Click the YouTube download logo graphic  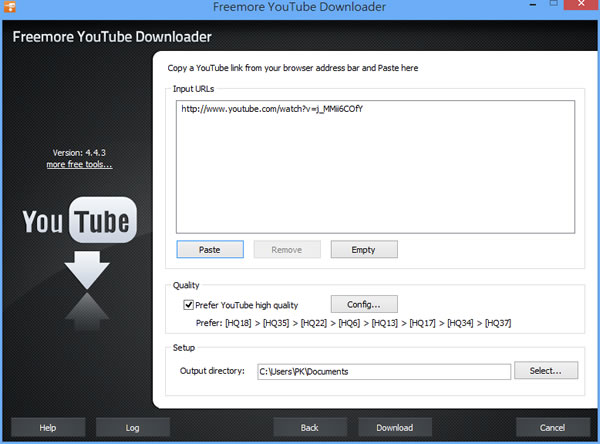[x=80, y=263]
